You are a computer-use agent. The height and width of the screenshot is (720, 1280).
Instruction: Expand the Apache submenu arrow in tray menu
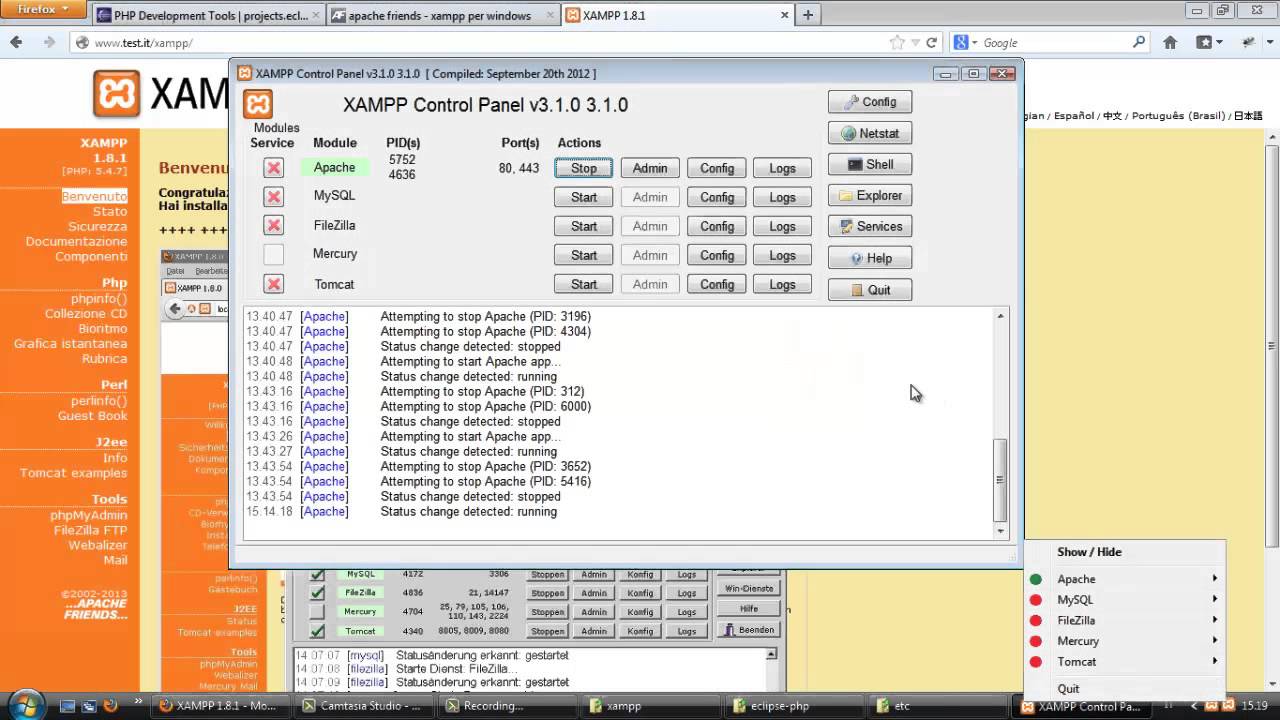(x=1215, y=579)
